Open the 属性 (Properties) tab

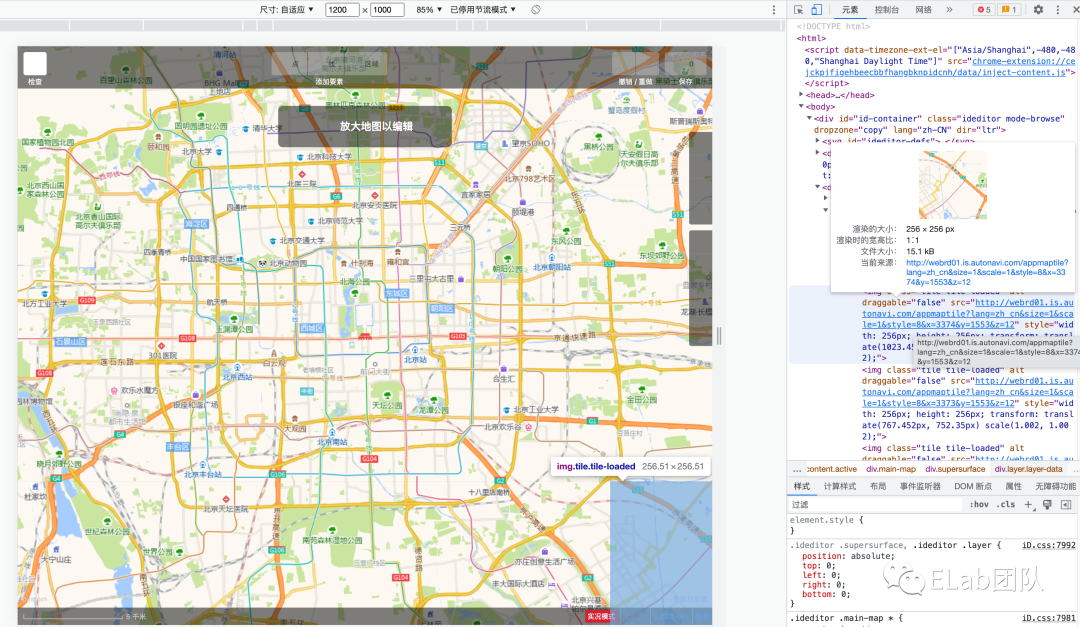point(1013,486)
